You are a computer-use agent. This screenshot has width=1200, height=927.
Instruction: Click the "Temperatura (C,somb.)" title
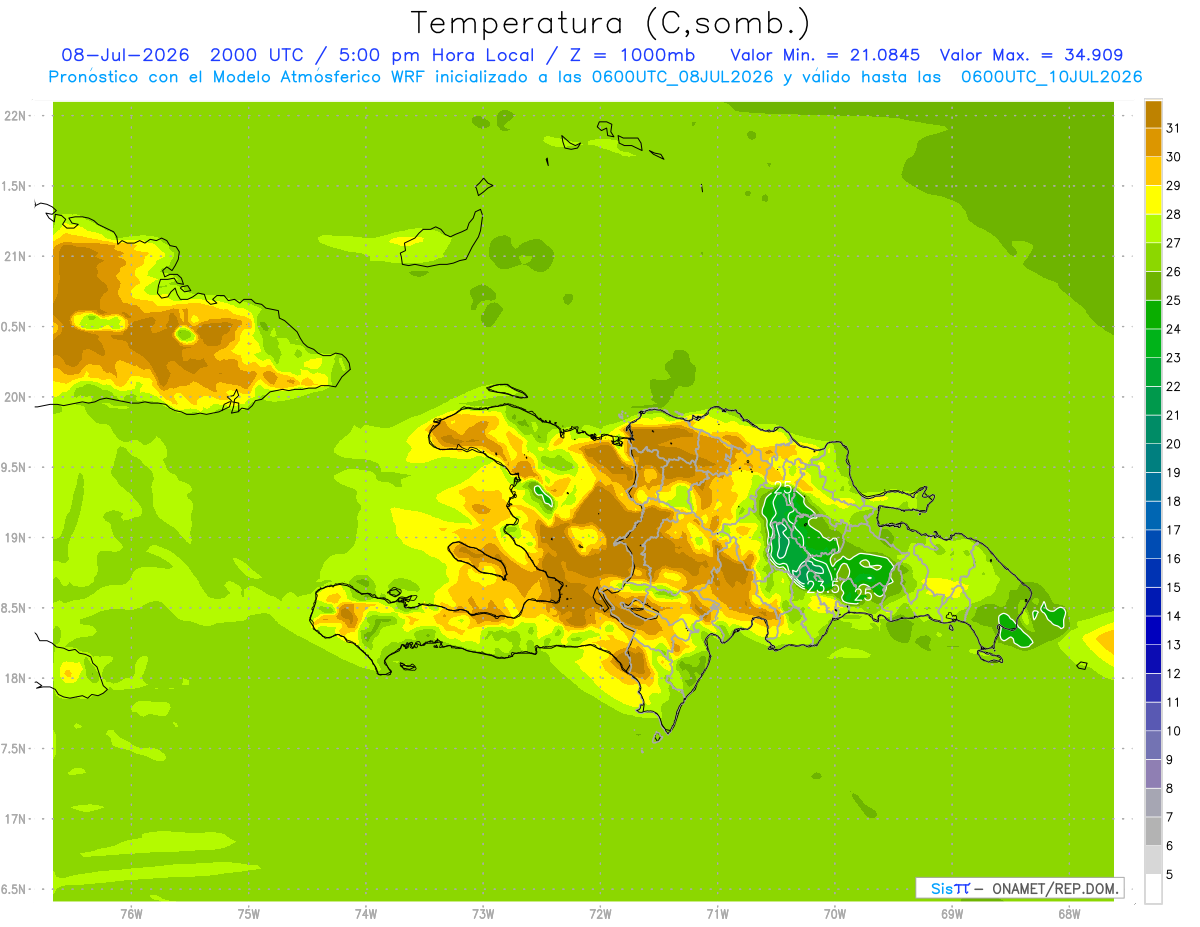[x=610, y=23]
